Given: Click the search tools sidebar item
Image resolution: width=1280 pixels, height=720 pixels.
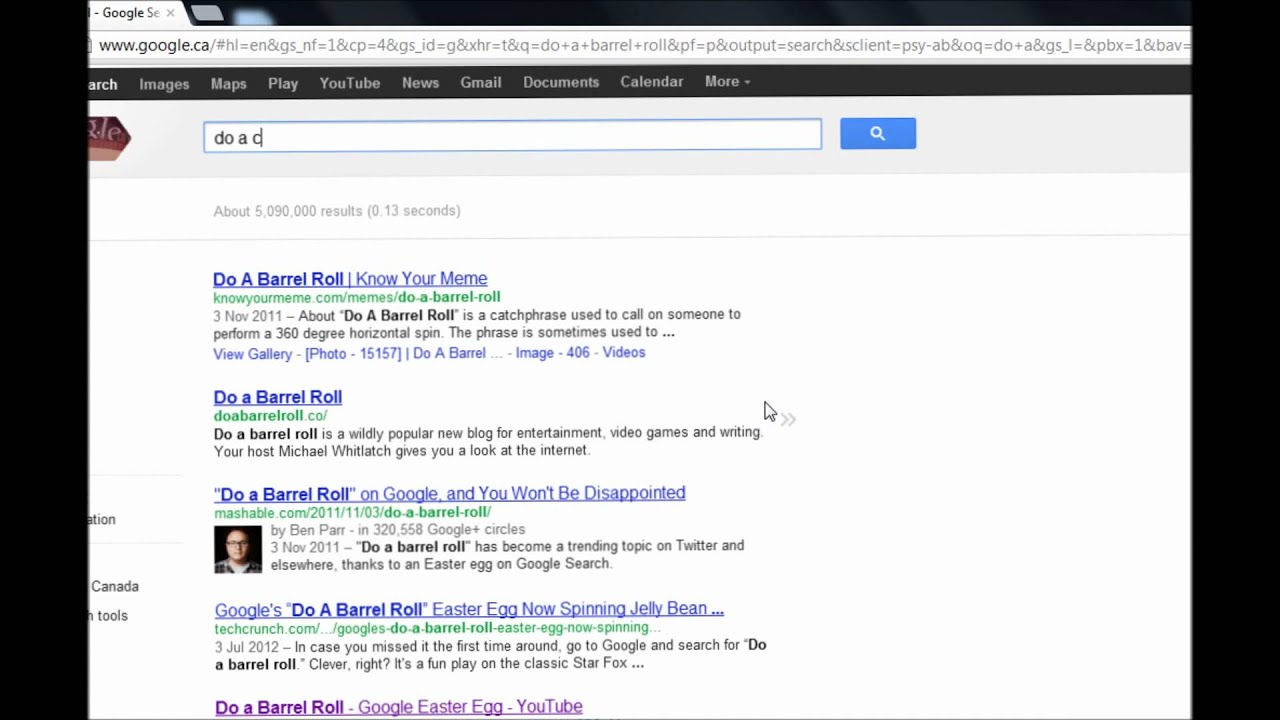Looking at the screenshot, I should click(109, 616).
